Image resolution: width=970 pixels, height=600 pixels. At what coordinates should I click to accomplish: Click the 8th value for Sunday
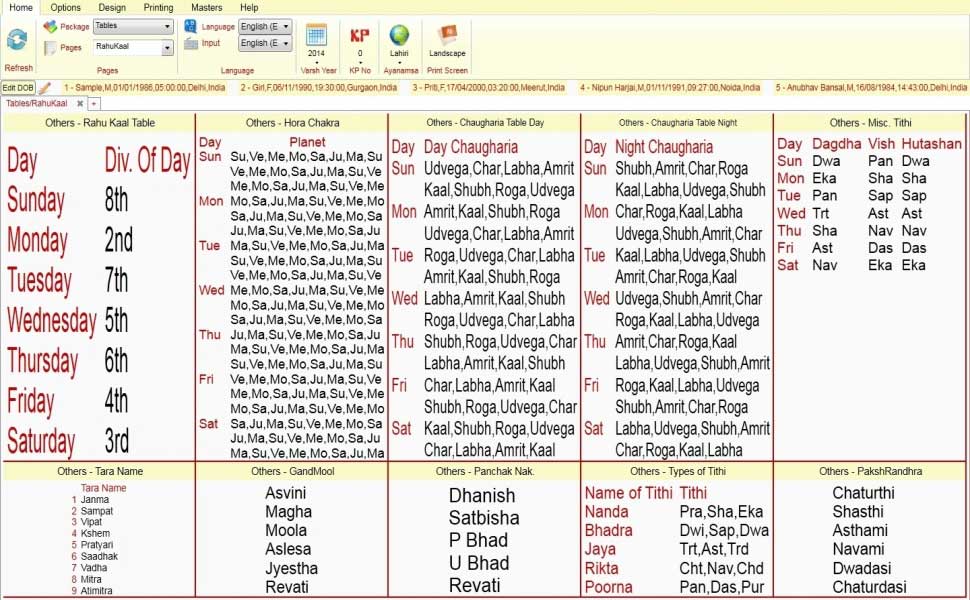click(116, 200)
